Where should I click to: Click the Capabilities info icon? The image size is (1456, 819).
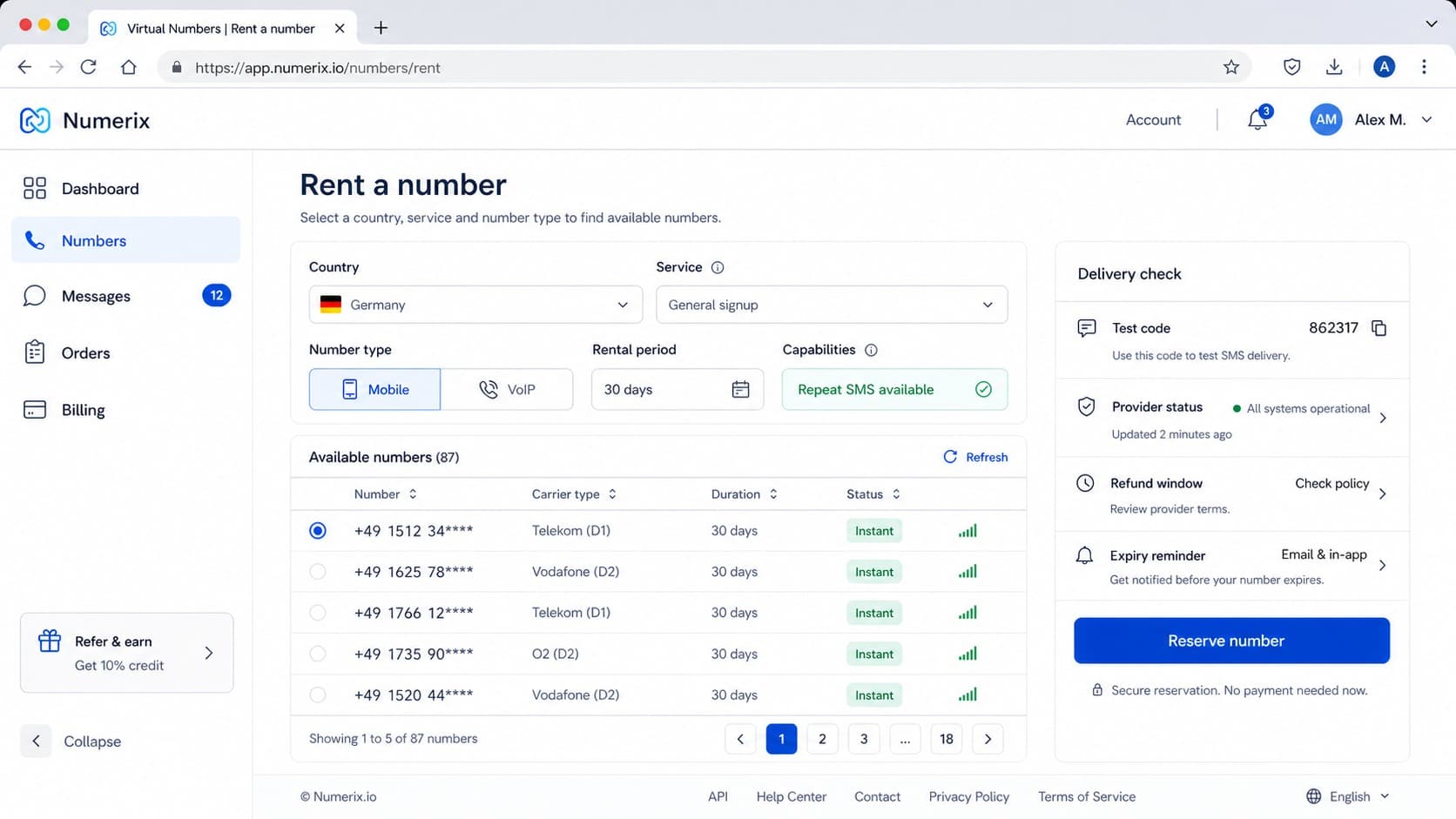coord(871,350)
